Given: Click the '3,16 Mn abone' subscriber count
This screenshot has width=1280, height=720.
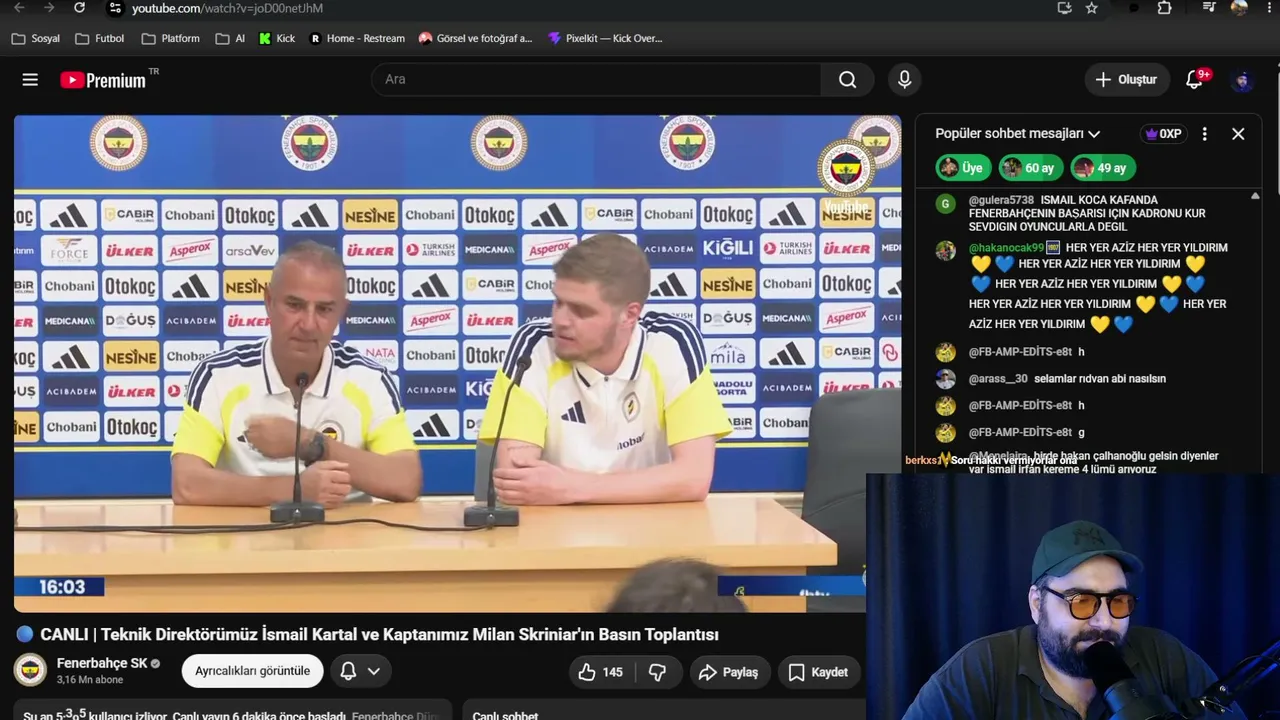Looking at the screenshot, I should click(90, 680).
